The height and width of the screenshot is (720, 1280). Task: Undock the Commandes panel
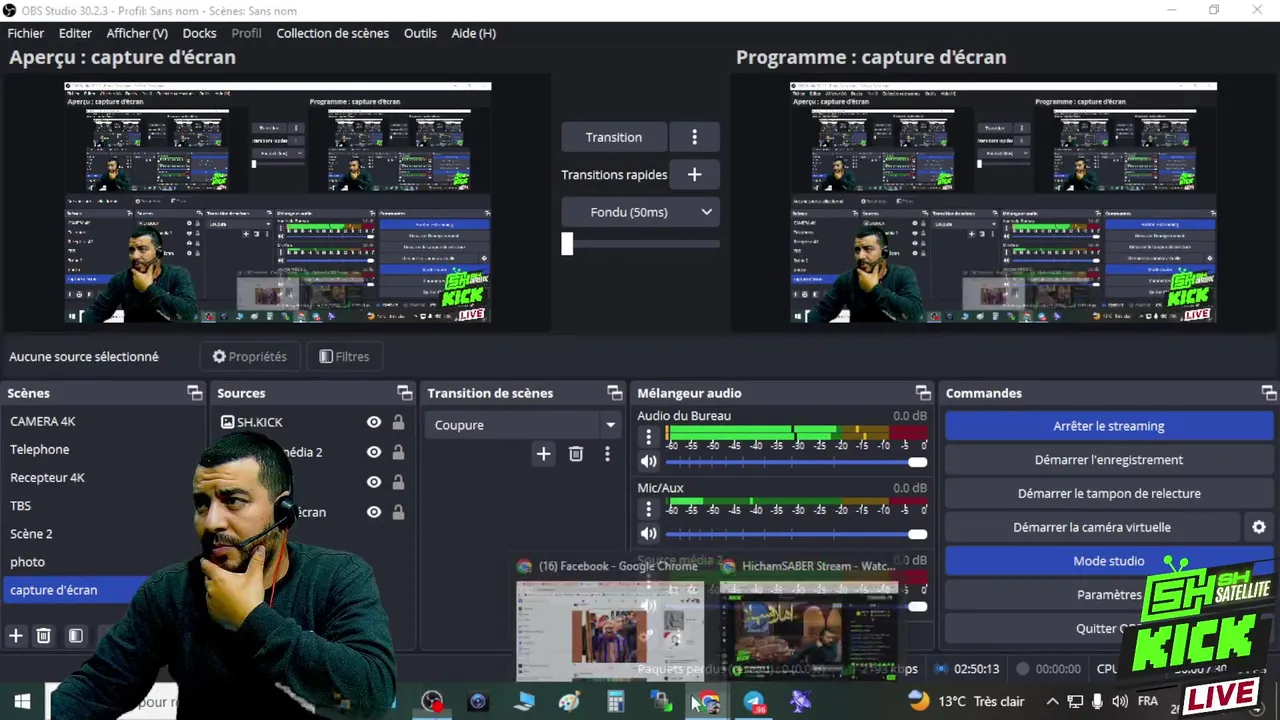pos(1269,393)
